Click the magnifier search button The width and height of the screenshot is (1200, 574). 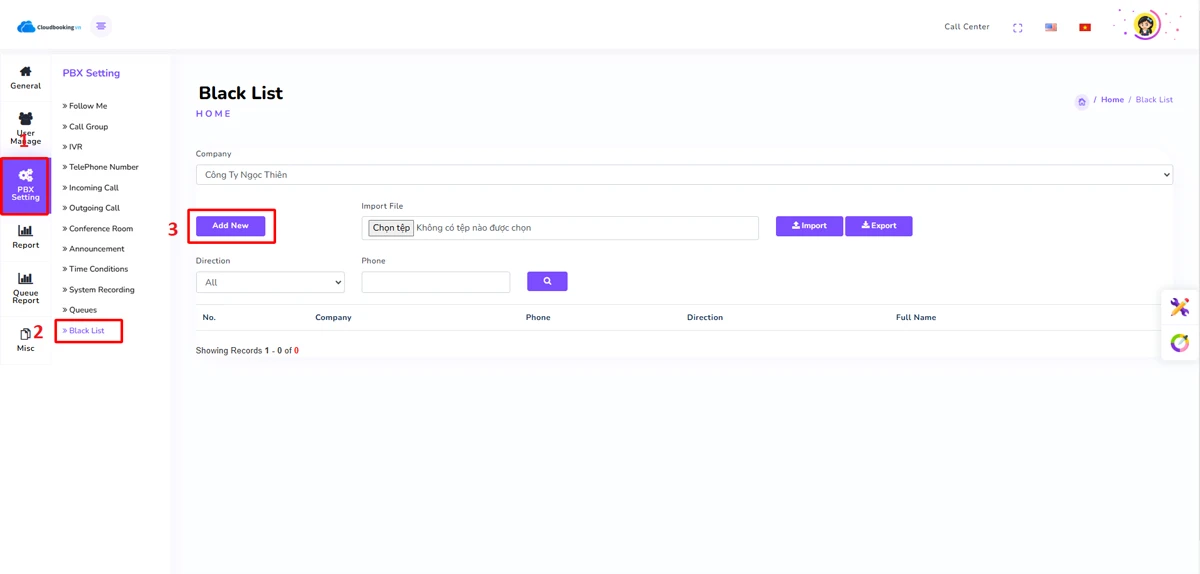pos(547,282)
